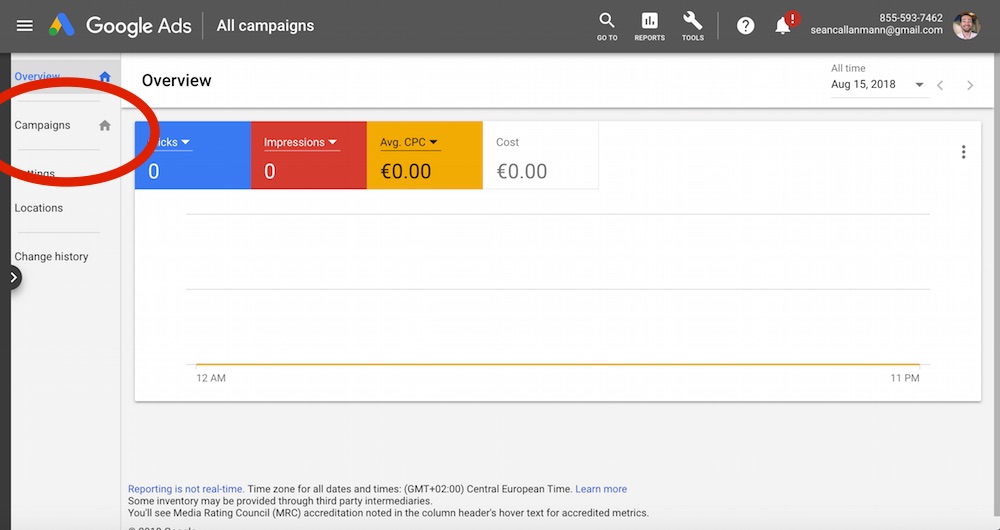Screen dimensions: 1000x530
Task: Expand the collapsed side panel arrow
Action: pyautogui.click(x=13, y=277)
